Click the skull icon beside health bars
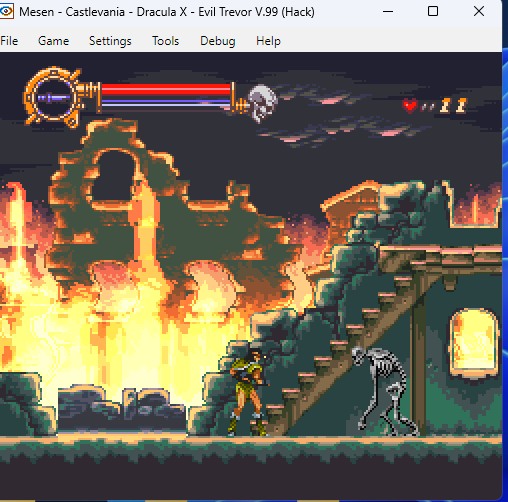 [x=262, y=103]
